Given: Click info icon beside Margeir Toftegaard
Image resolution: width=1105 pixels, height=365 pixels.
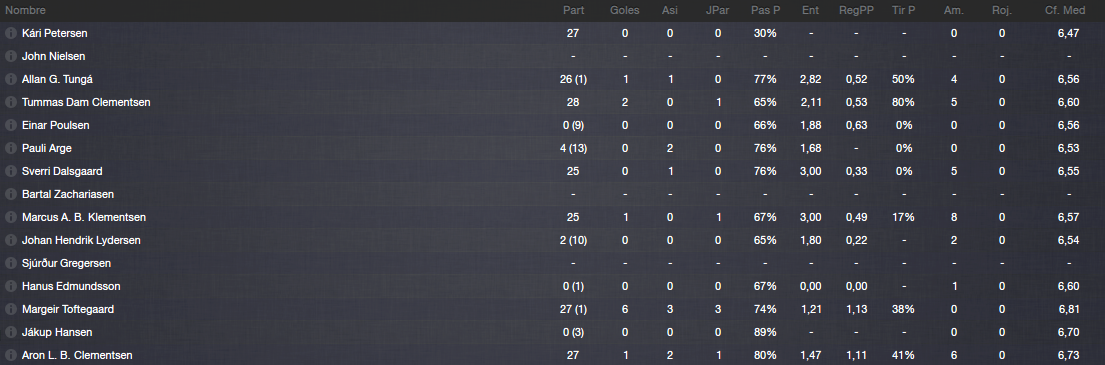Looking at the screenshot, I should 11,309.
